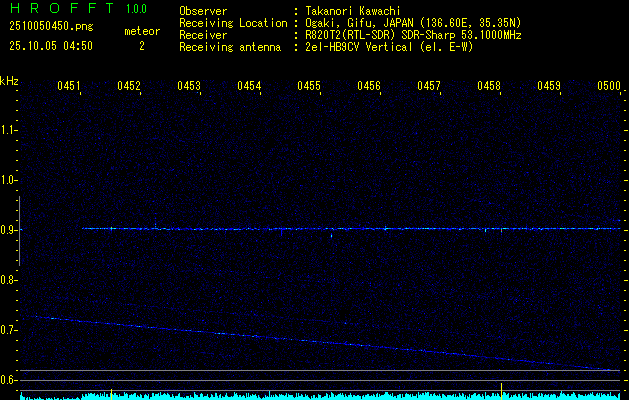Click the 25.10.05 04:50 timestamp
This screenshot has height=400, width=629.
pyautogui.click(x=51, y=46)
